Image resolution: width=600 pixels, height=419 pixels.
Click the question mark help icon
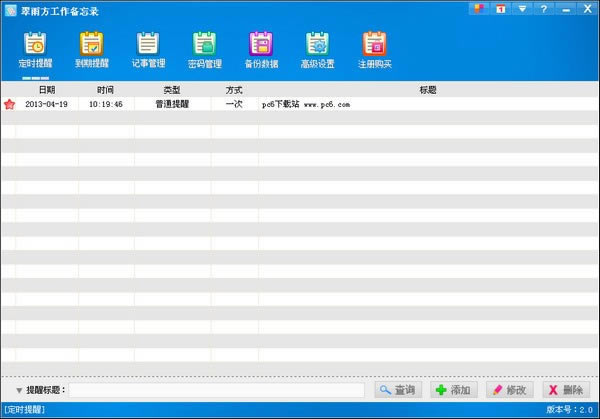544,8
